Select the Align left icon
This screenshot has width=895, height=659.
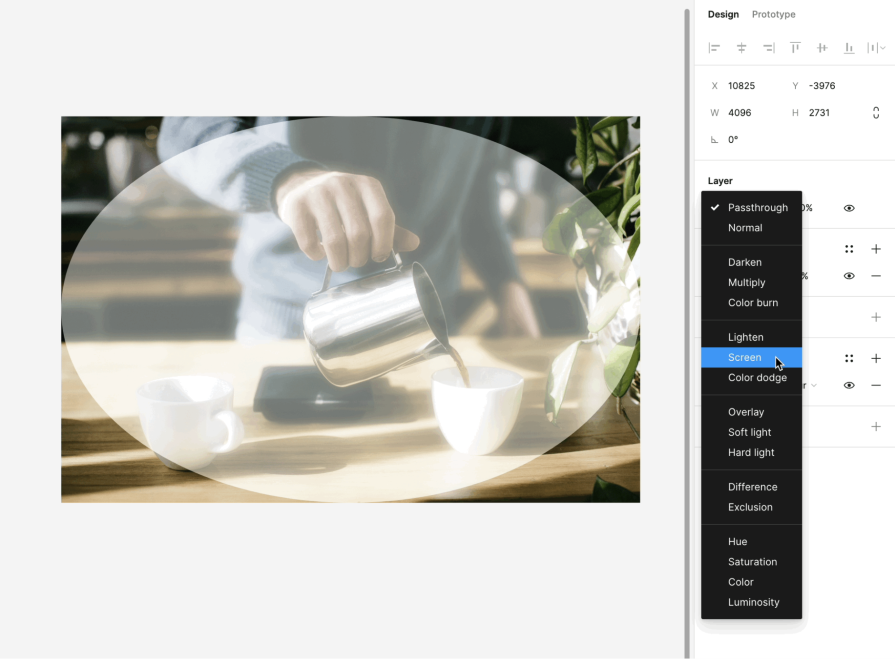[x=714, y=47]
